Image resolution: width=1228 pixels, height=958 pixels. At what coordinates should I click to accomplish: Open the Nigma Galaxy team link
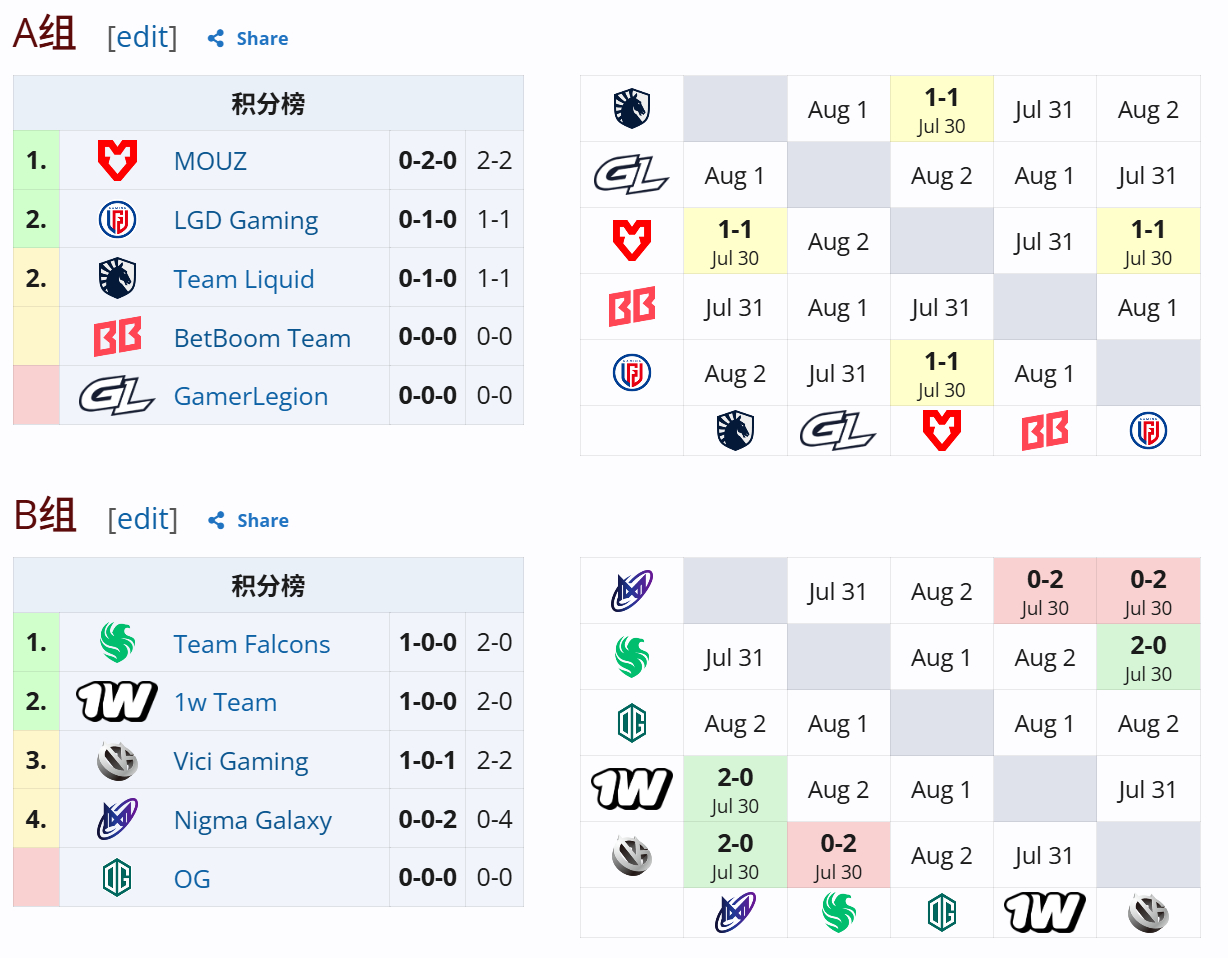(x=253, y=820)
